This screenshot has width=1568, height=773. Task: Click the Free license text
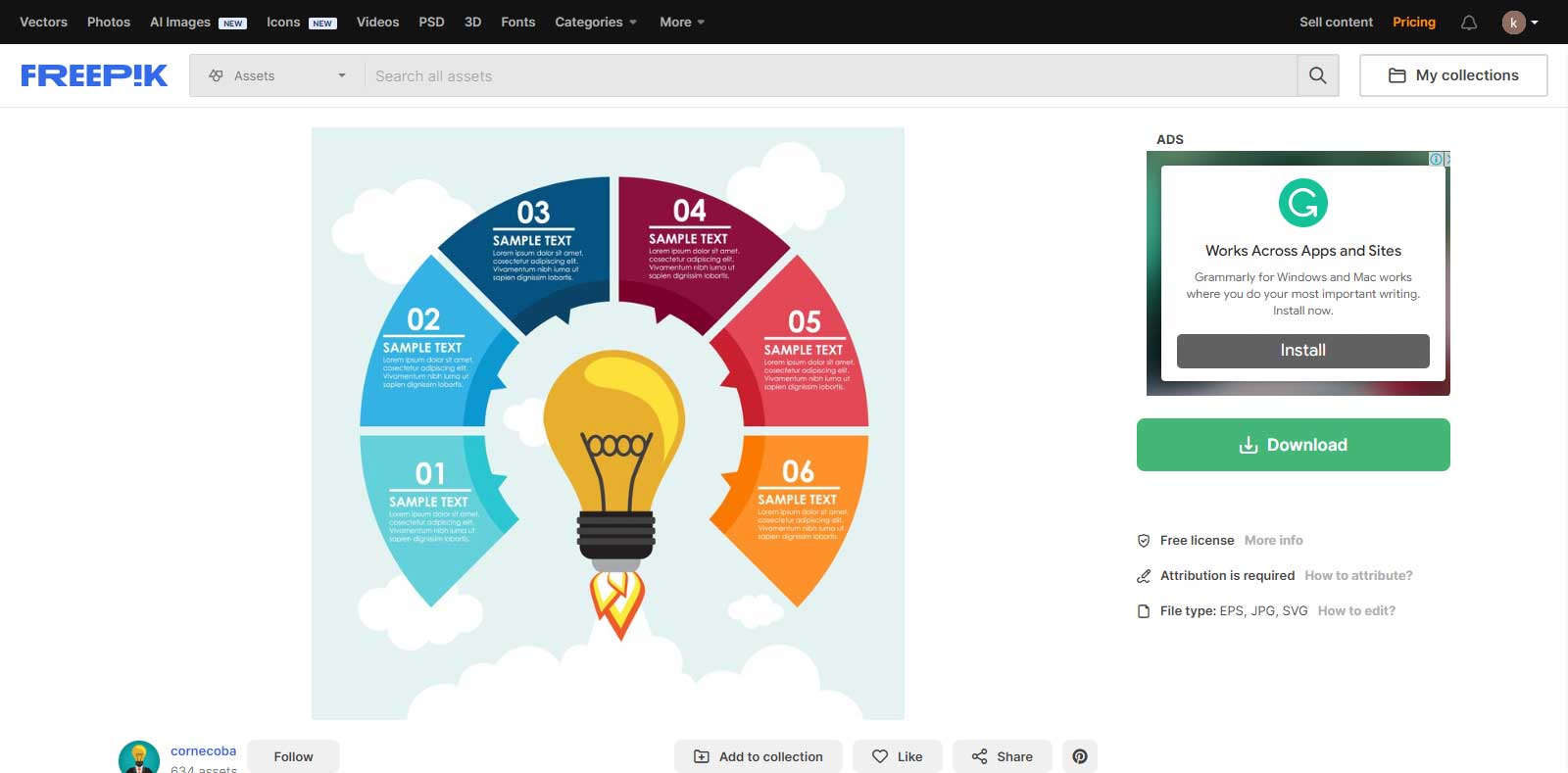click(1197, 540)
